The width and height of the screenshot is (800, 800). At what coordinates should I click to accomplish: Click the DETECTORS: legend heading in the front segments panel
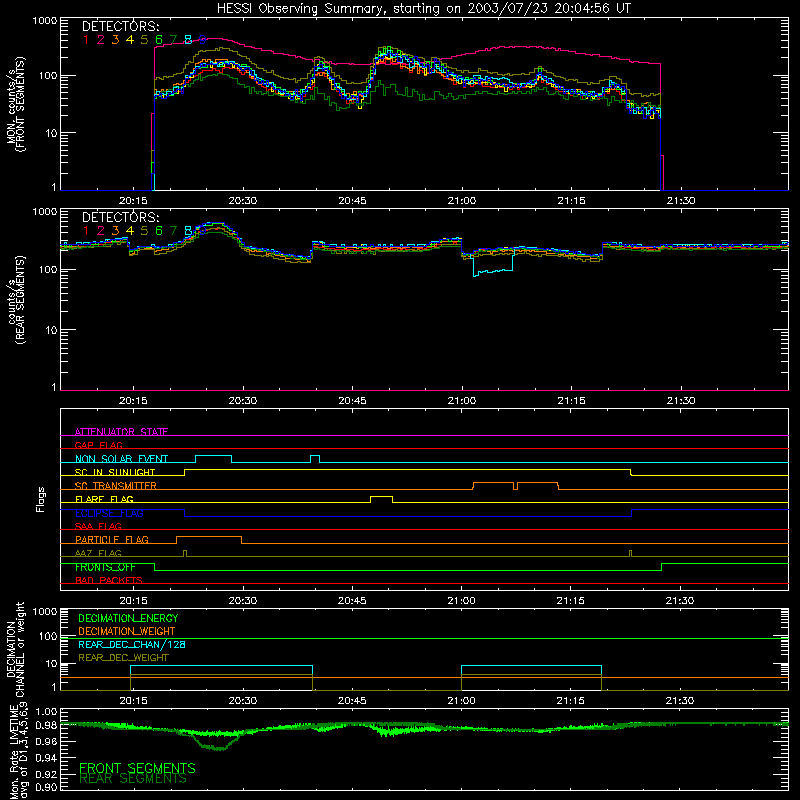point(120,26)
